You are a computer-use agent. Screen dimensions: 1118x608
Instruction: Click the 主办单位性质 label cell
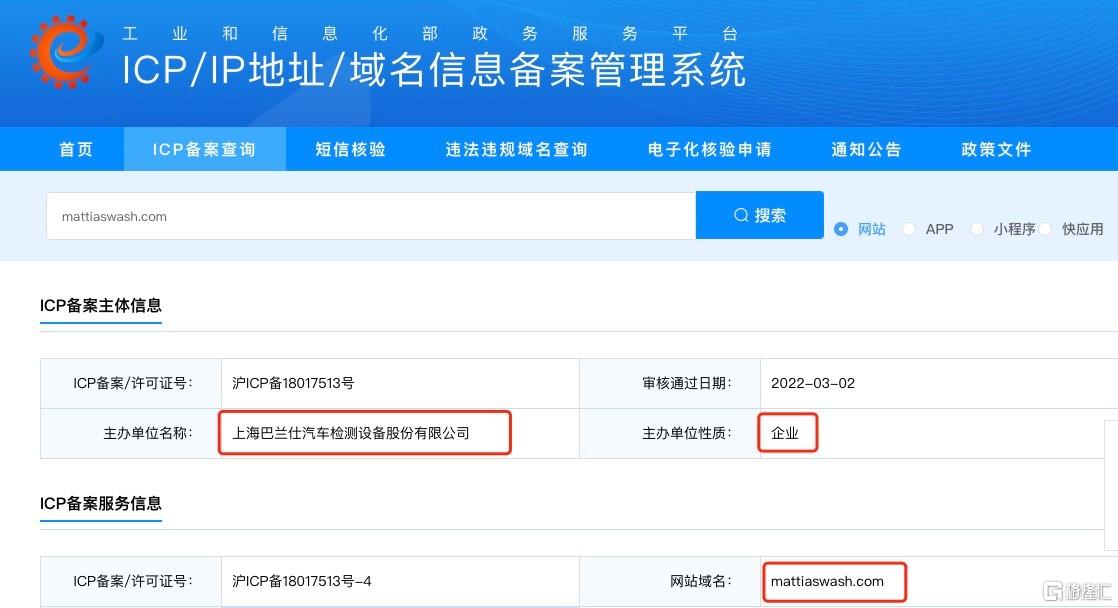(x=670, y=433)
